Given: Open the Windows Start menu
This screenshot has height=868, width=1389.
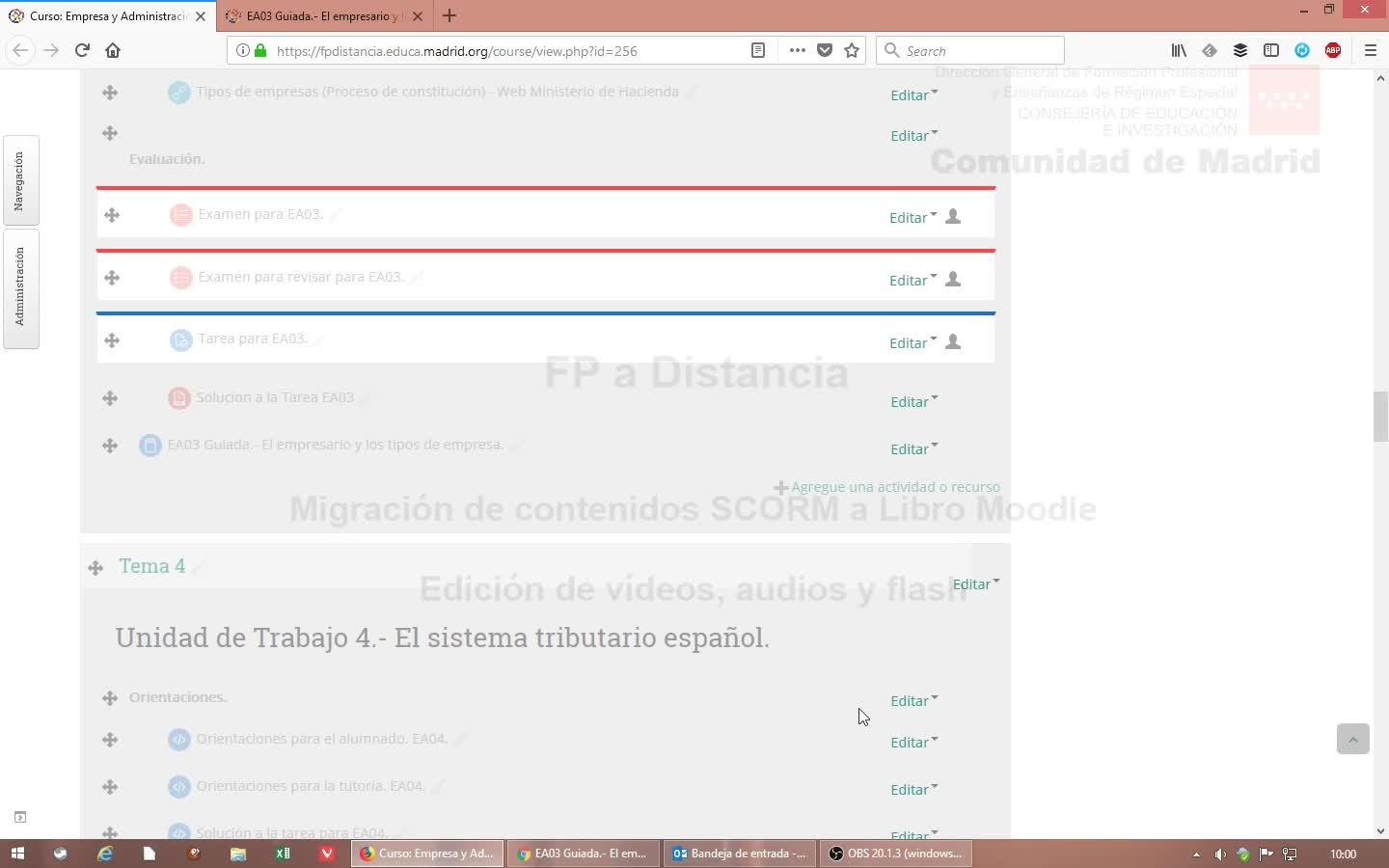Looking at the screenshot, I should 17,854.
